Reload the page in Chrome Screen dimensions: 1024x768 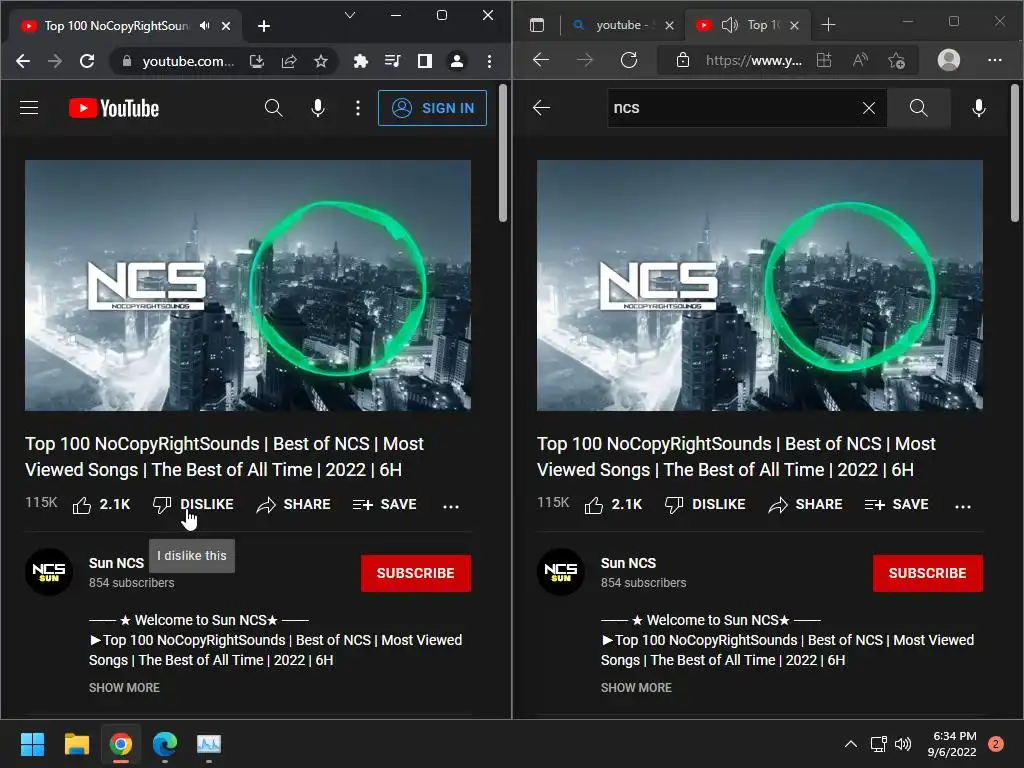(87, 61)
